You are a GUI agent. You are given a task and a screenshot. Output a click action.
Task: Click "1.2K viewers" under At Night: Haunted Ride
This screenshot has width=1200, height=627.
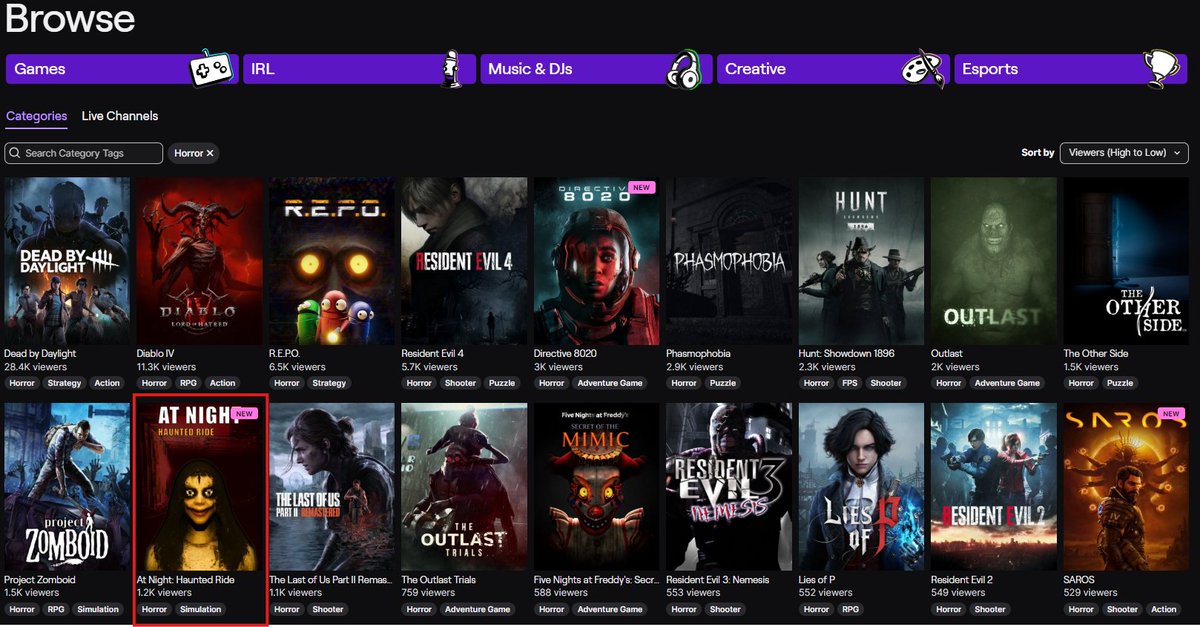point(164,593)
